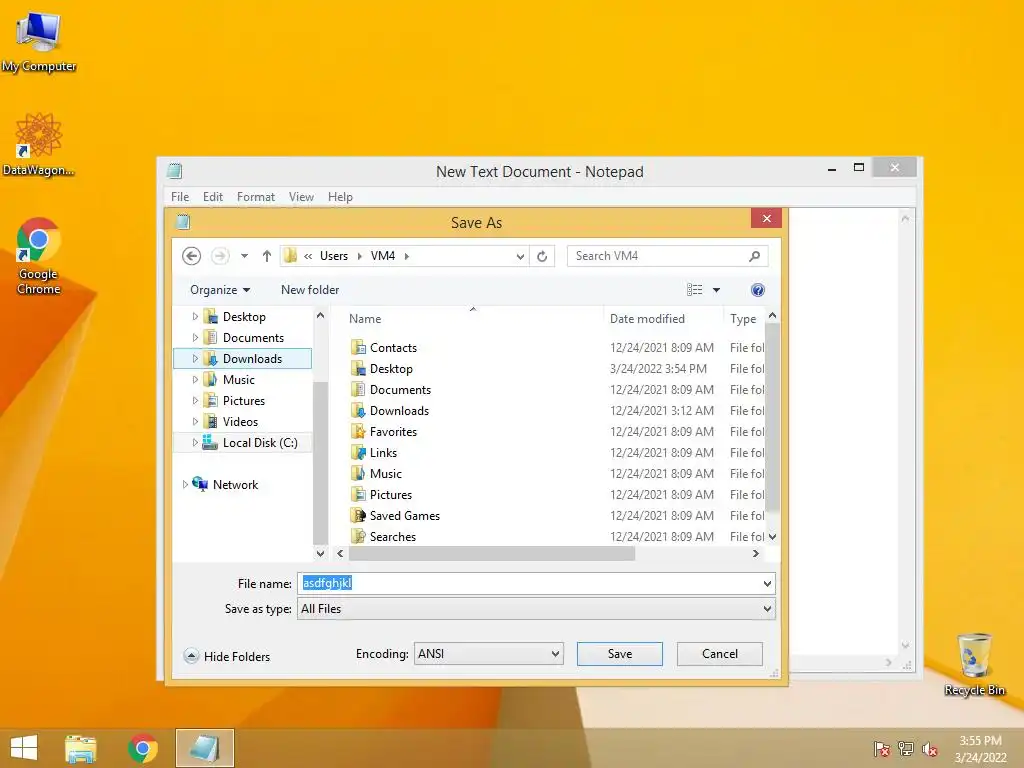1024x768 pixels.
Task: Open the File name history dropdown arrow
Action: [767, 583]
